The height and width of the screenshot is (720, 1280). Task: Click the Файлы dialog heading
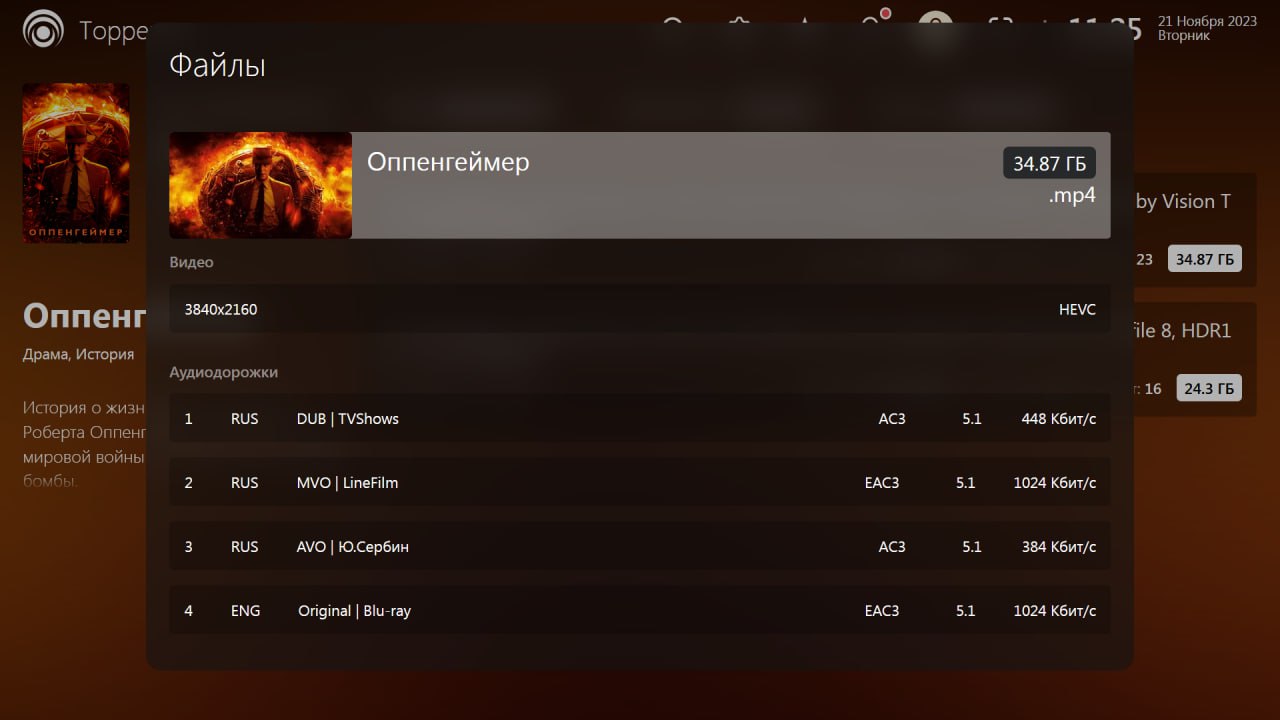[x=217, y=66]
